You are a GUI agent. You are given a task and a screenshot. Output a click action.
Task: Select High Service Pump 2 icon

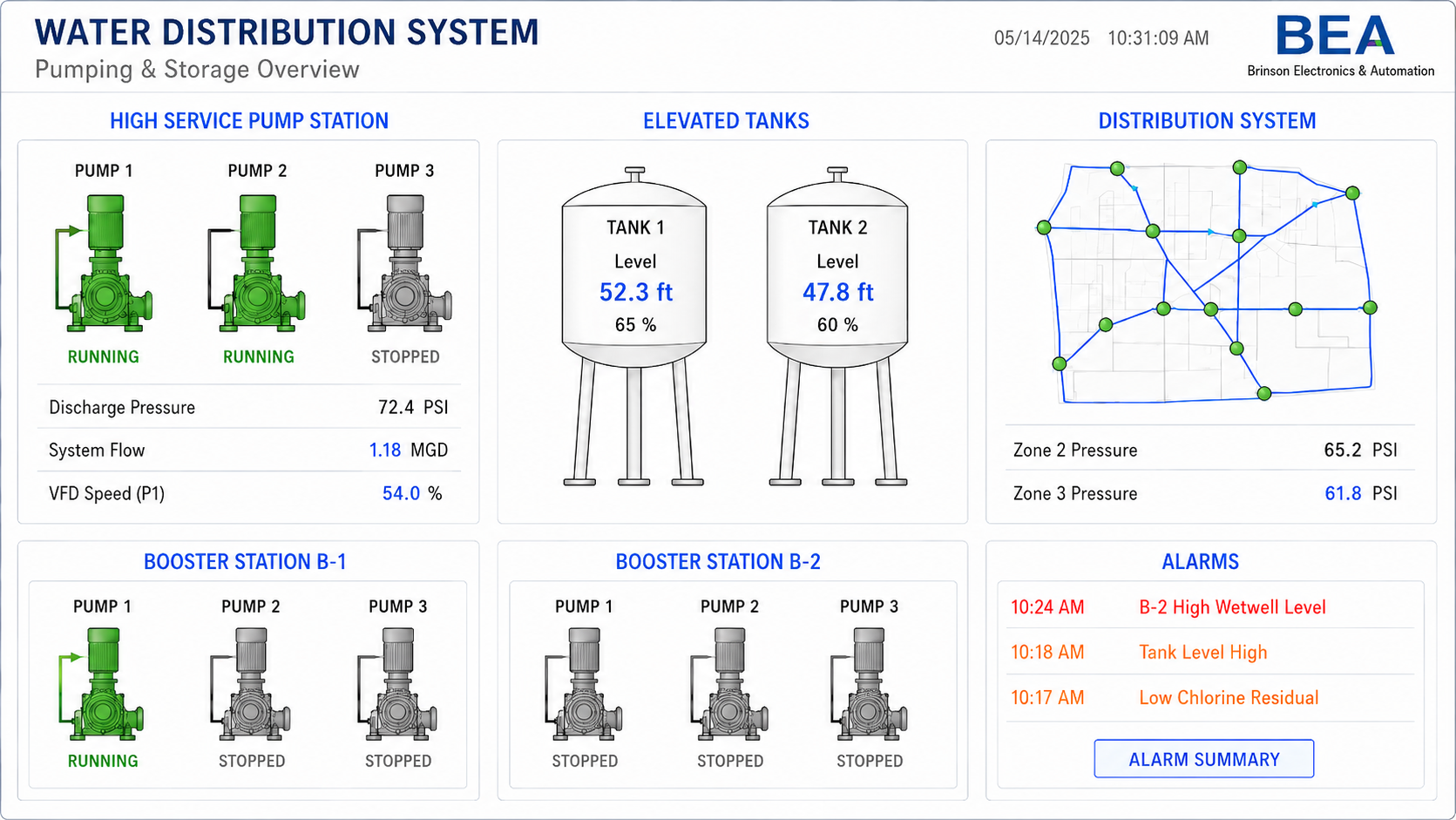pos(257,262)
